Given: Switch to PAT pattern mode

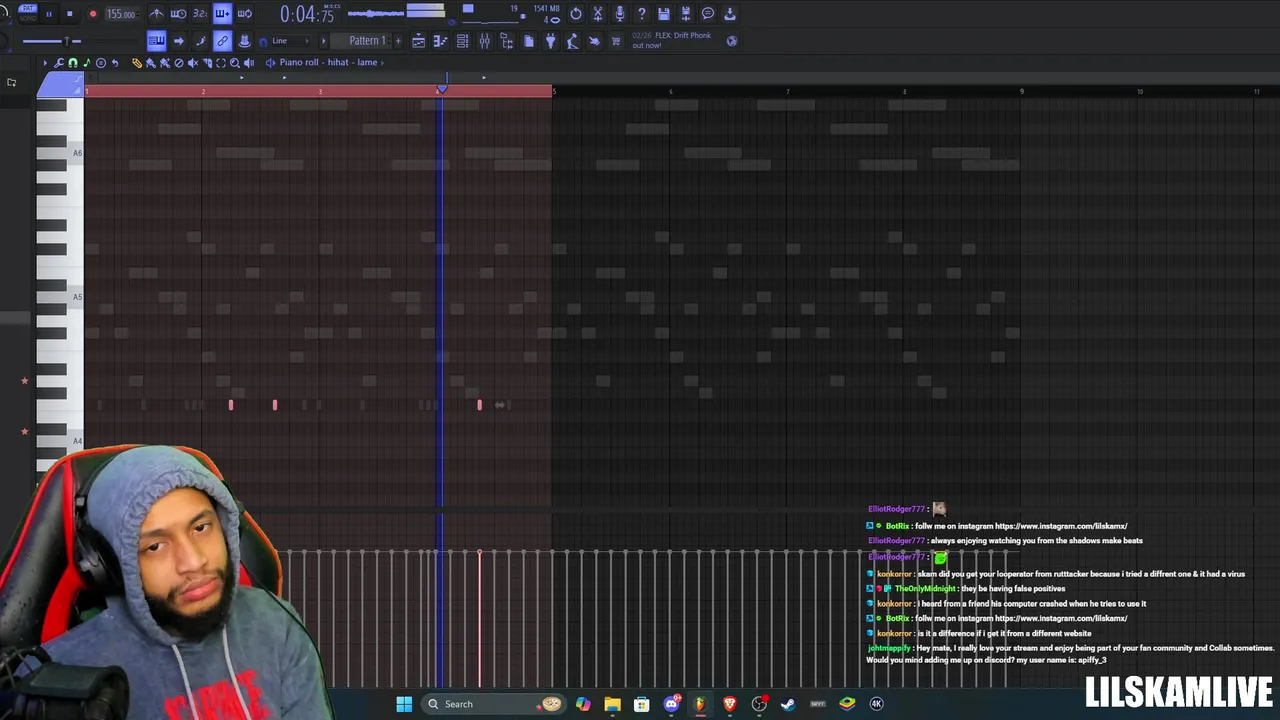Looking at the screenshot, I should click(x=28, y=8).
